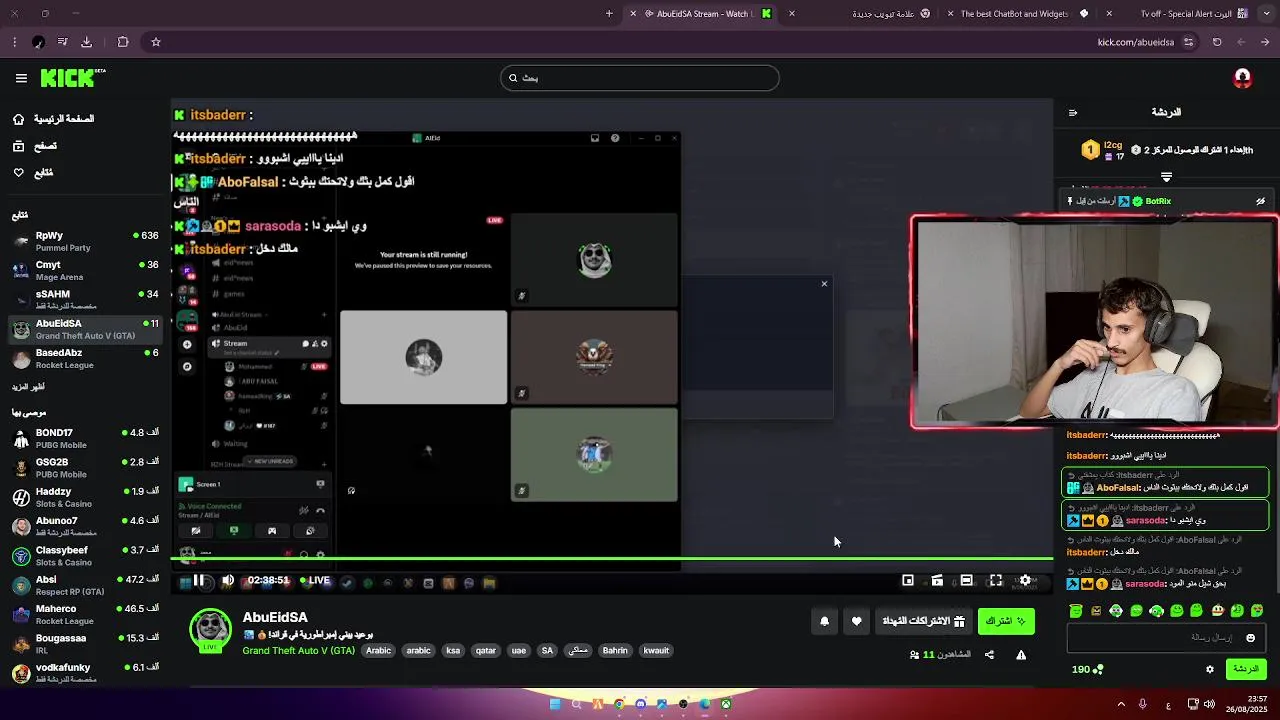
Task: Open Classybeef recommended channel
Action: (x=85, y=556)
